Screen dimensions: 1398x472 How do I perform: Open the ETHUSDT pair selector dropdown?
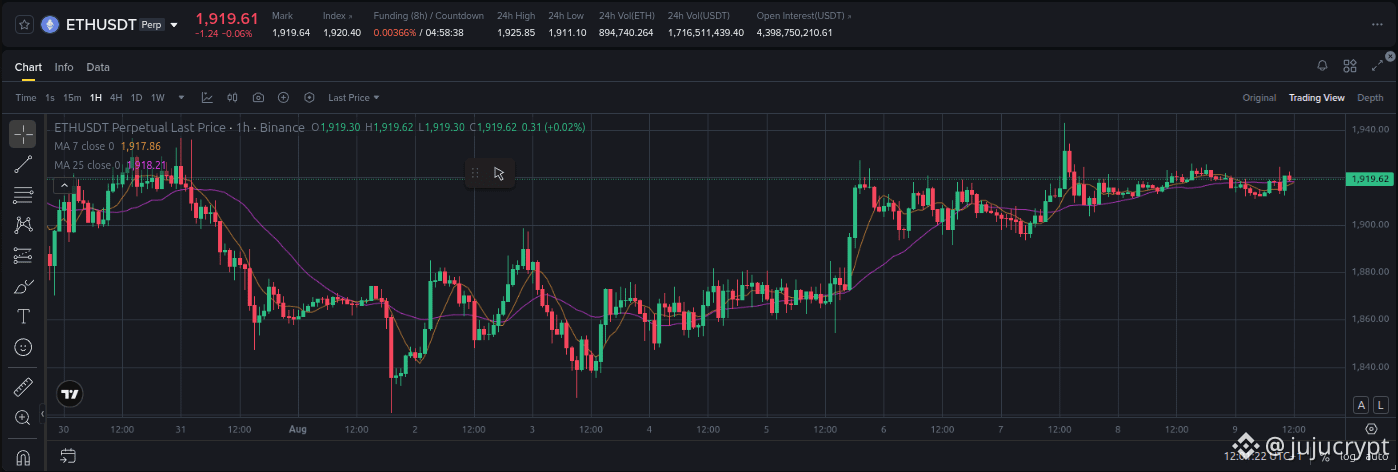174,25
